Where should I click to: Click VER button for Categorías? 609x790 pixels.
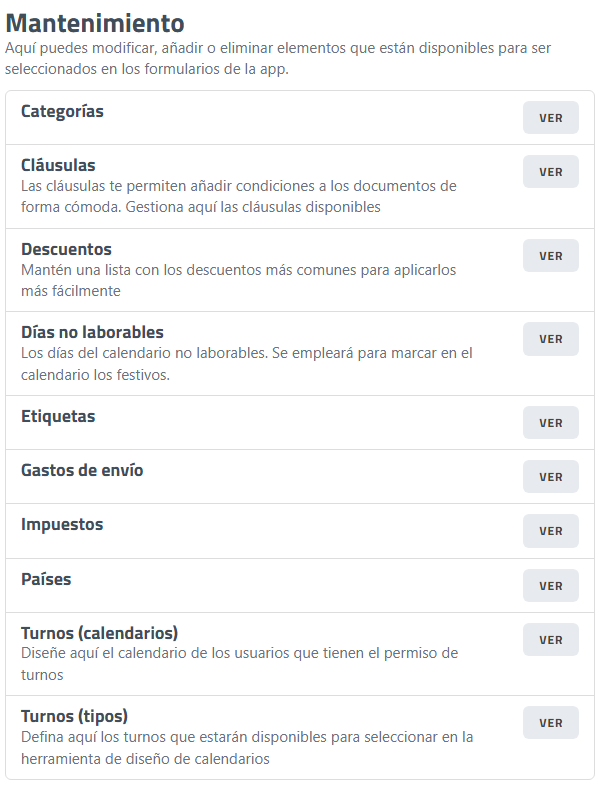click(550, 118)
